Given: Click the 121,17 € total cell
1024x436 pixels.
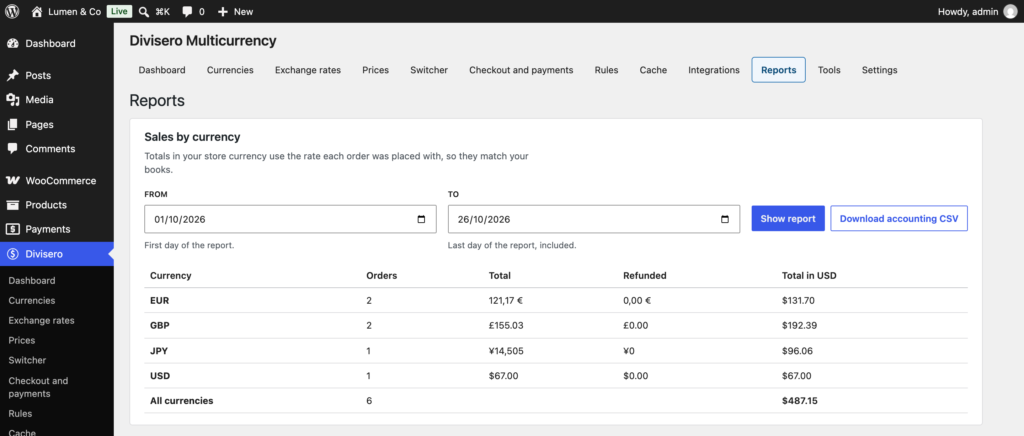Looking at the screenshot, I should point(505,300).
